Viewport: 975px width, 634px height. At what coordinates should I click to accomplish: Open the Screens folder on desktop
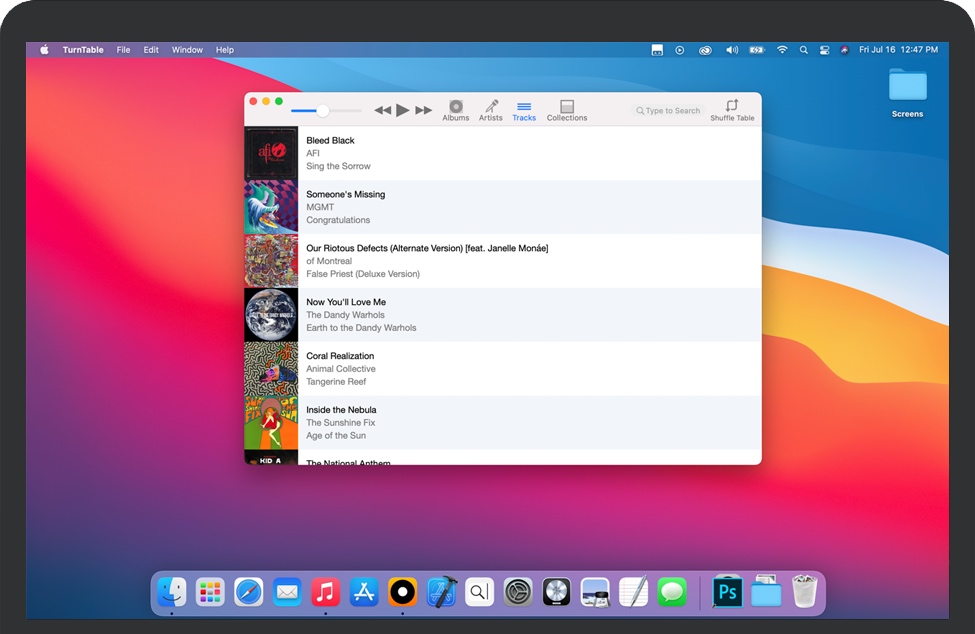(x=907, y=87)
